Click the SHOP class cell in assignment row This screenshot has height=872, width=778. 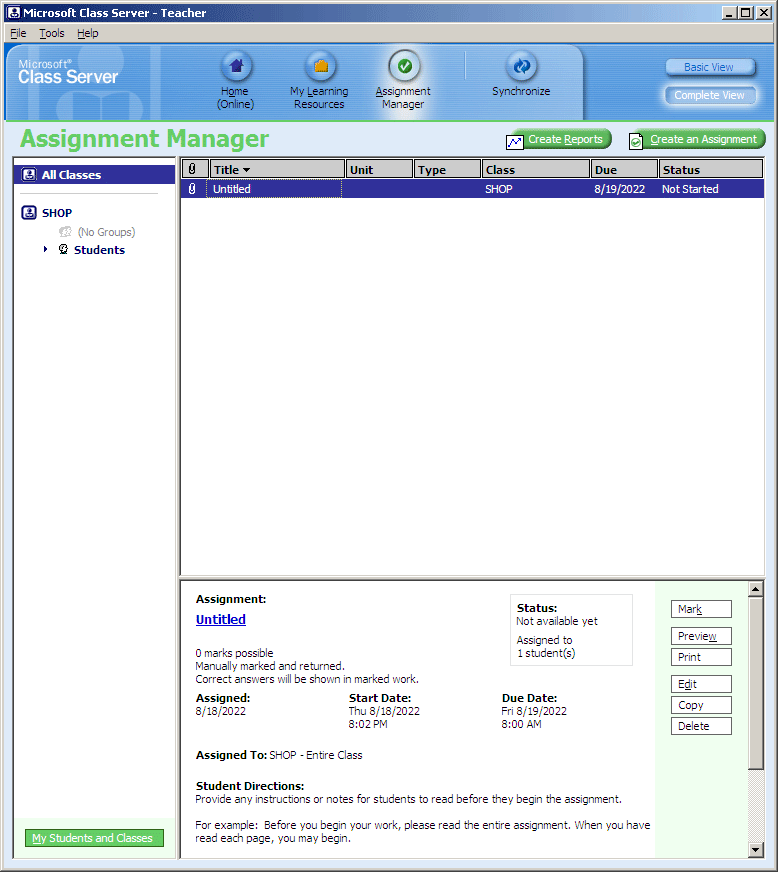coord(499,189)
